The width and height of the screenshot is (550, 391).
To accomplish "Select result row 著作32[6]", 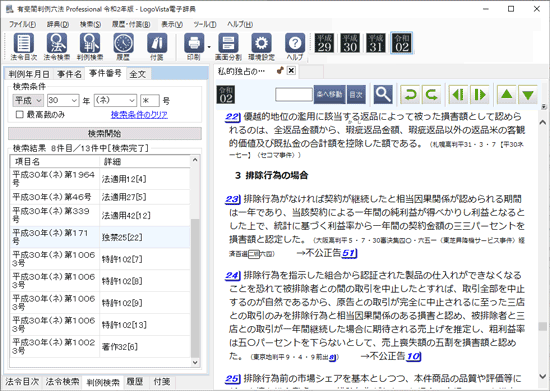I will tap(100, 346).
